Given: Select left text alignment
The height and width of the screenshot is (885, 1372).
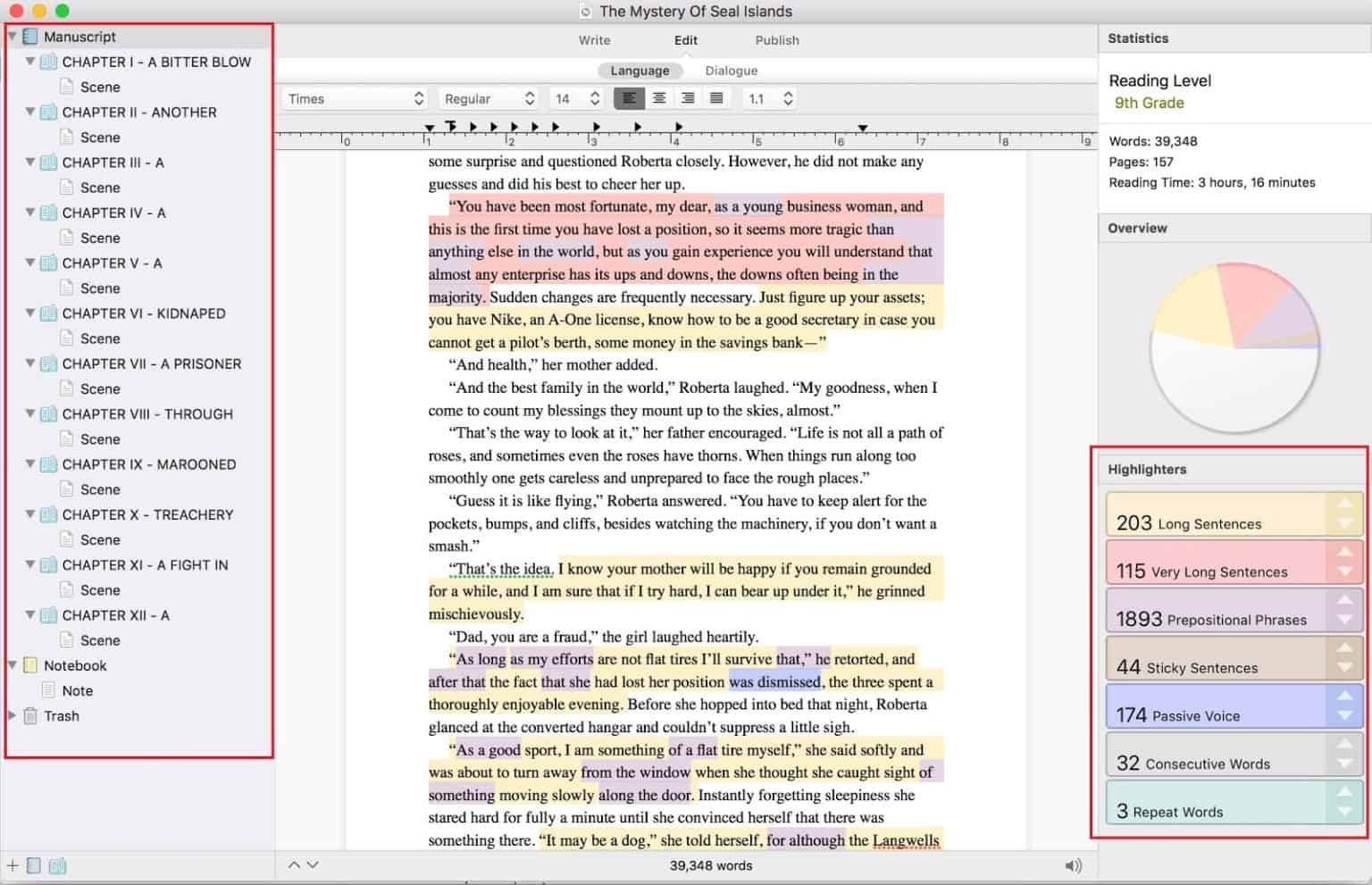Looking at the screenshot, I should tap(630, 98).
